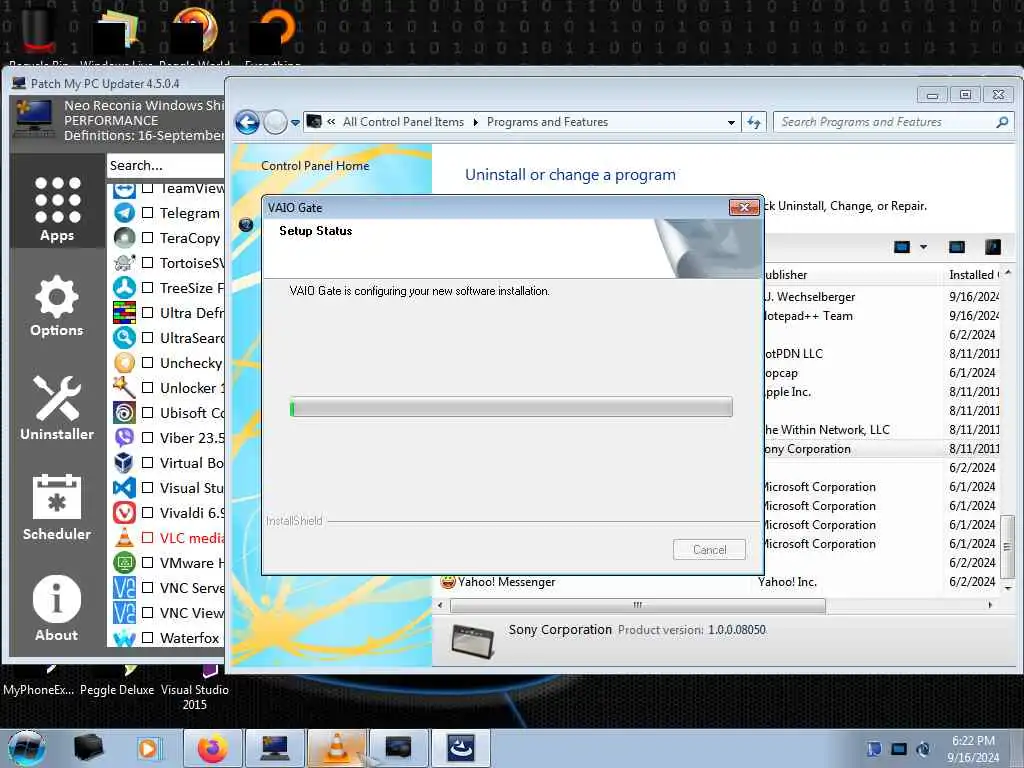
Task: Click the horizontal scrollbar in programs list
Action: 637,605
